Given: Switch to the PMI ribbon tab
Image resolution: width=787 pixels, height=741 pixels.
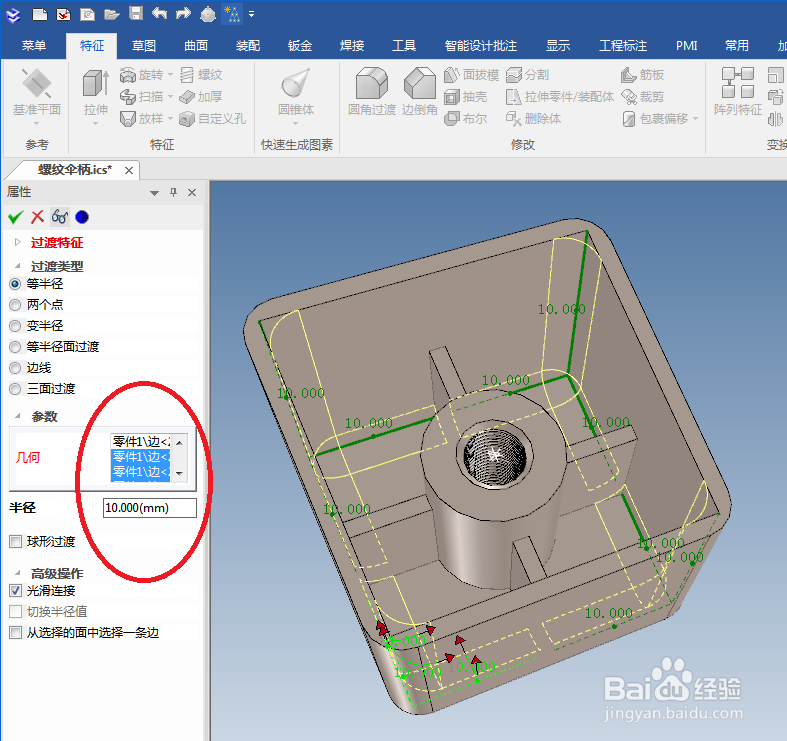Looking at the screenshot, I should pyautogui.click(x=686, y=46).
